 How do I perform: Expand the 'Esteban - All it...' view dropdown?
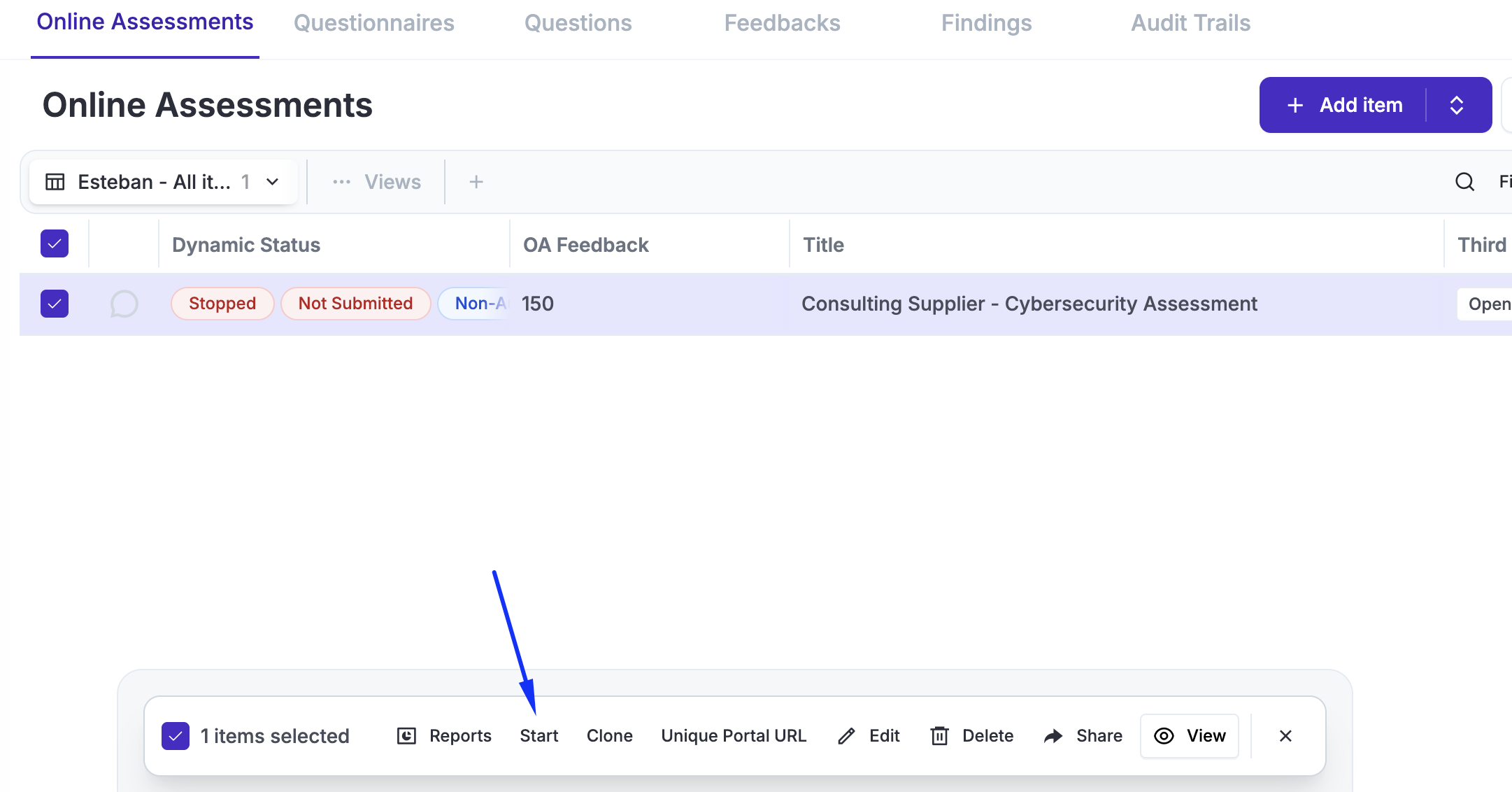pos(273,182)
